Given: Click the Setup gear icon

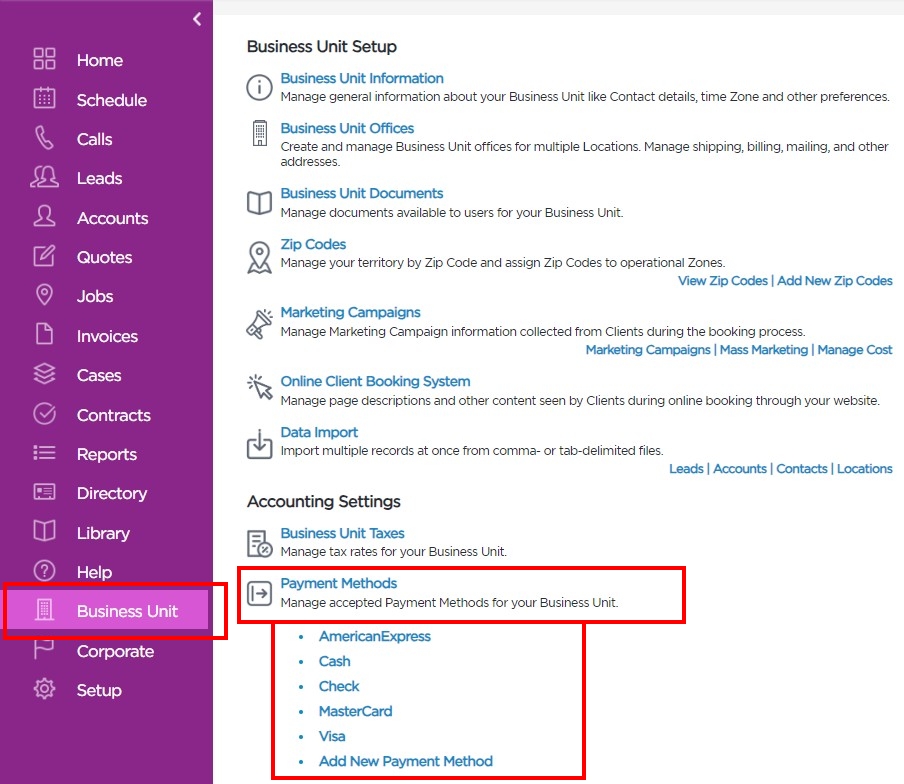Looking at the screenshot, I should [x=44, y=689].
